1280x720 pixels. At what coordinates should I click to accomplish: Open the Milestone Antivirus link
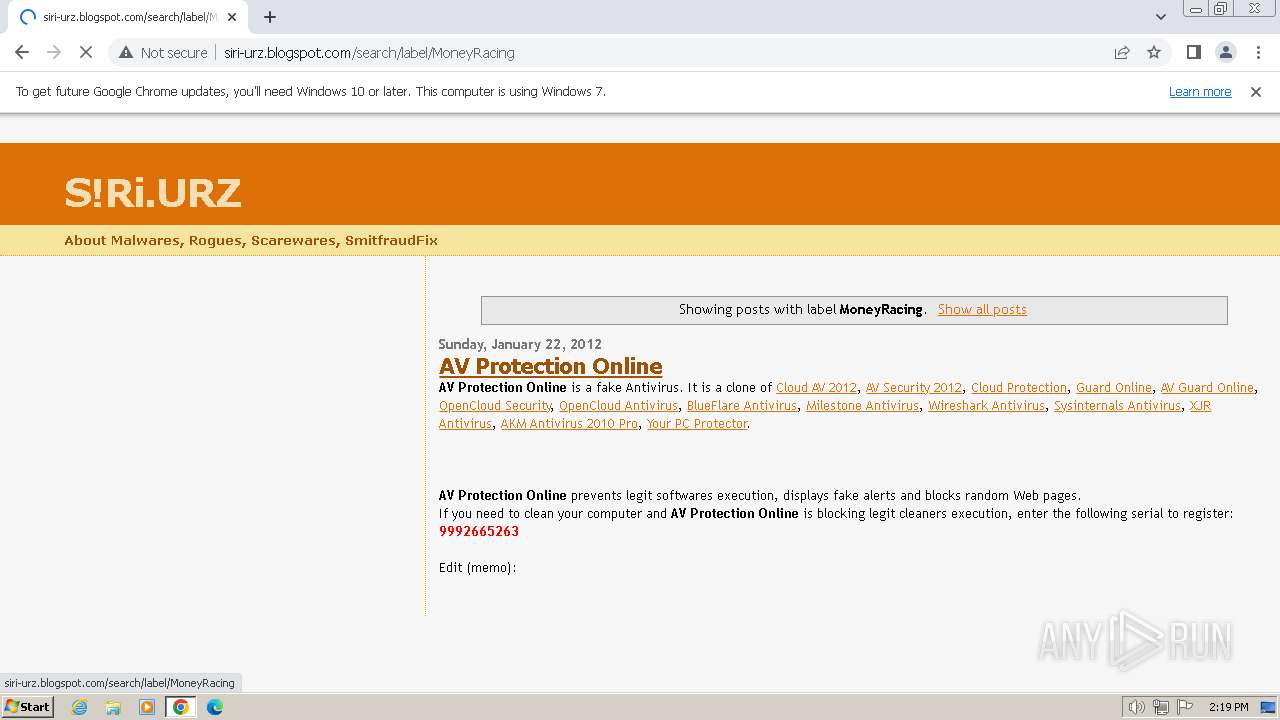862,405
